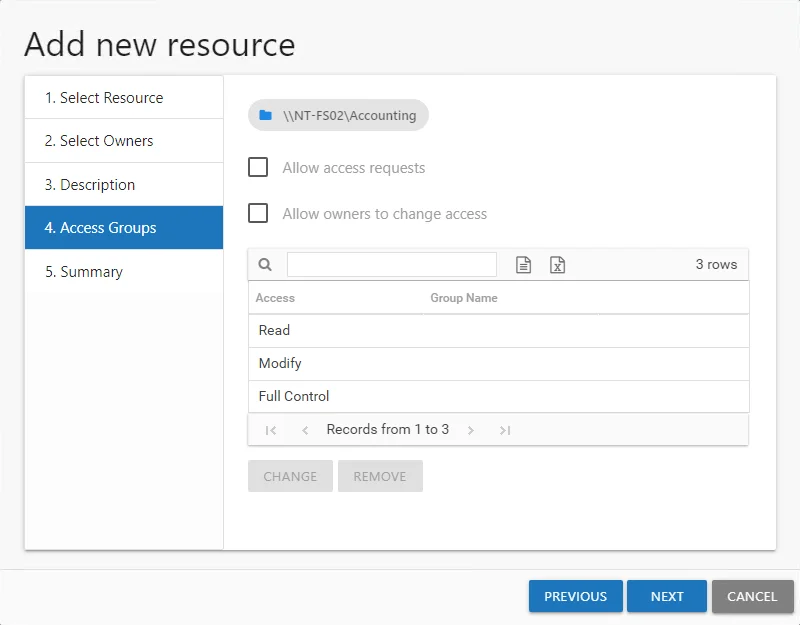Enable Allow owners to change access checkbox
This screenshot has height=625, width=800.
(258, 213)
